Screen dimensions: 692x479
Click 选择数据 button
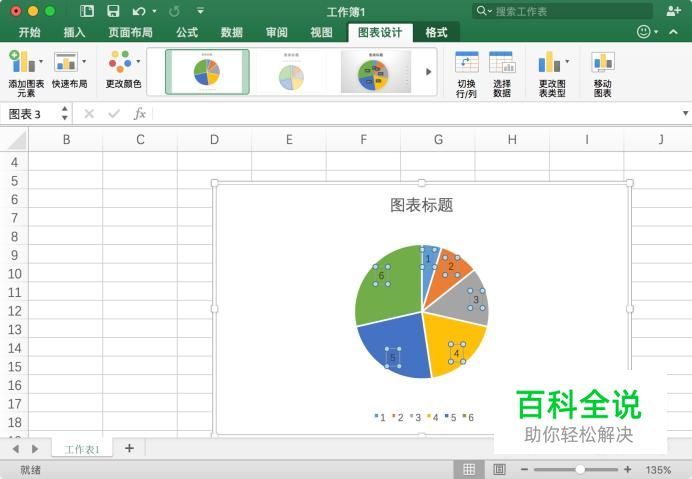[502, 74]
